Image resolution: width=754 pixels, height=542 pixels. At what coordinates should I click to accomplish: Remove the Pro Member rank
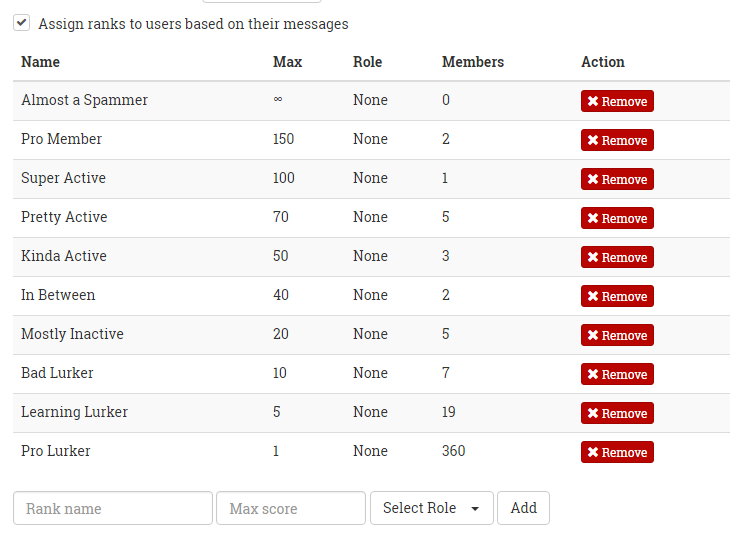click(617, 140)
